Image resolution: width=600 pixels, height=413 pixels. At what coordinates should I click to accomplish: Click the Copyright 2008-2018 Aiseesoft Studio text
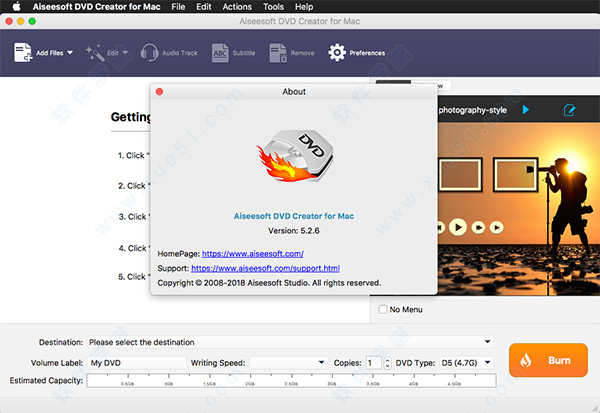[269, 283]
